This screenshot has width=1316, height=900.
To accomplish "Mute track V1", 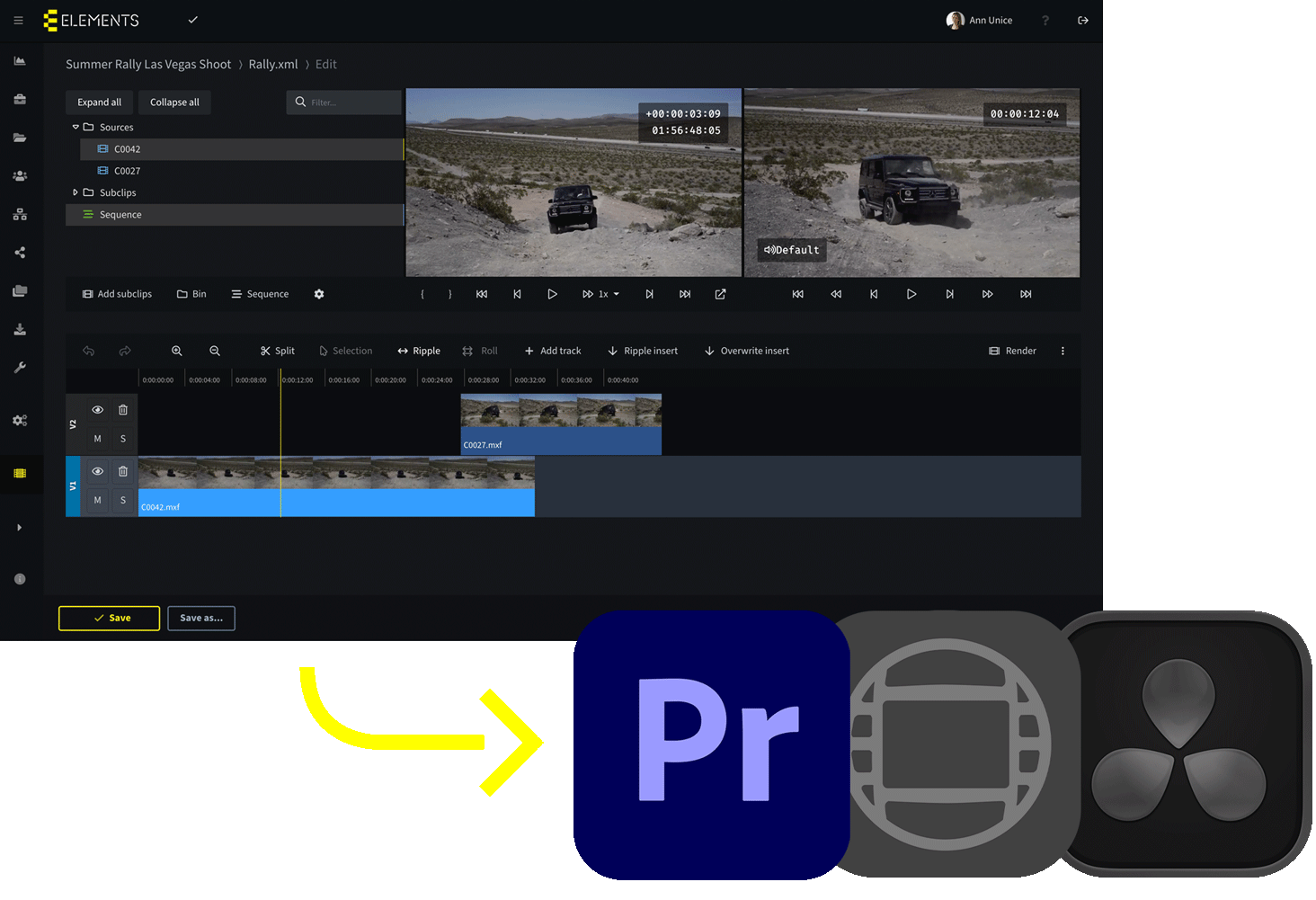I will (97, 500).
